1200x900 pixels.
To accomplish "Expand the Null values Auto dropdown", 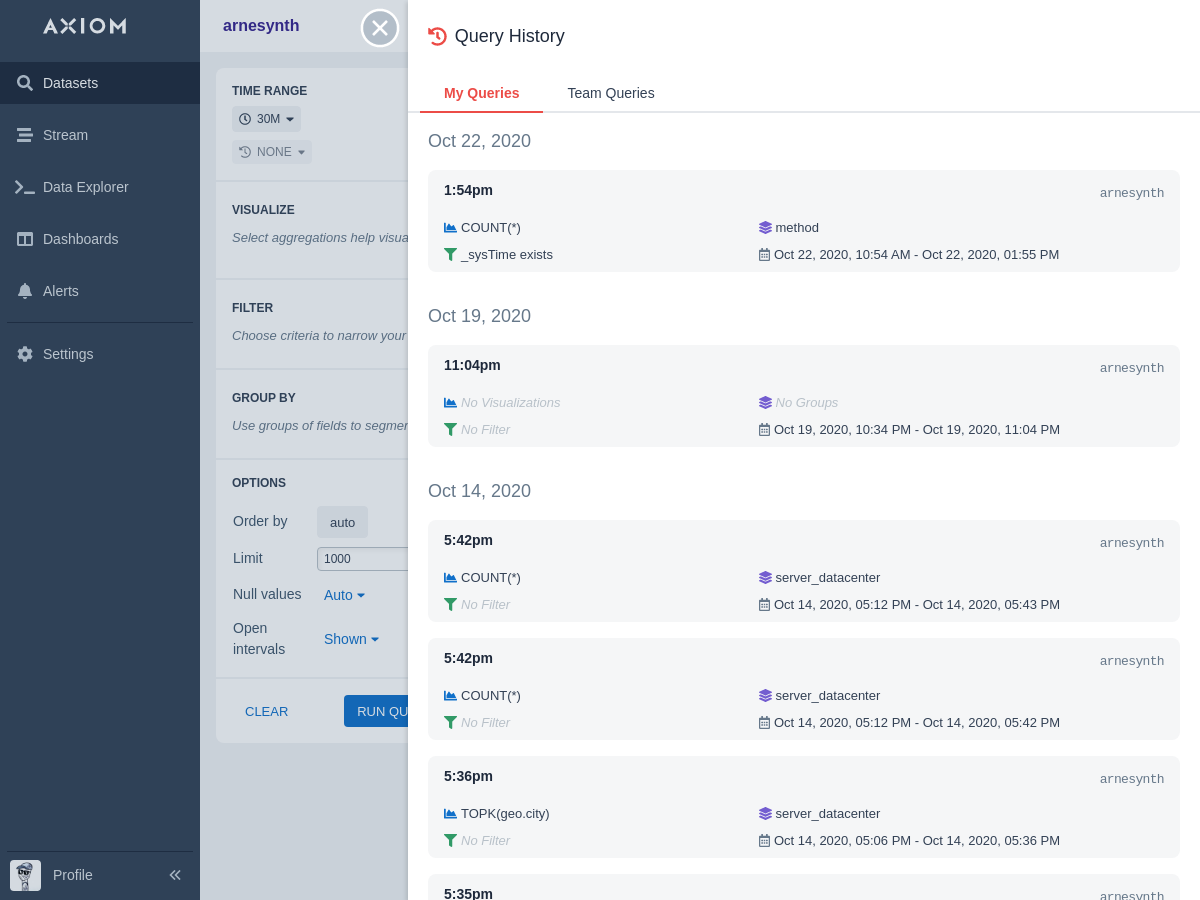I will 344,595.
